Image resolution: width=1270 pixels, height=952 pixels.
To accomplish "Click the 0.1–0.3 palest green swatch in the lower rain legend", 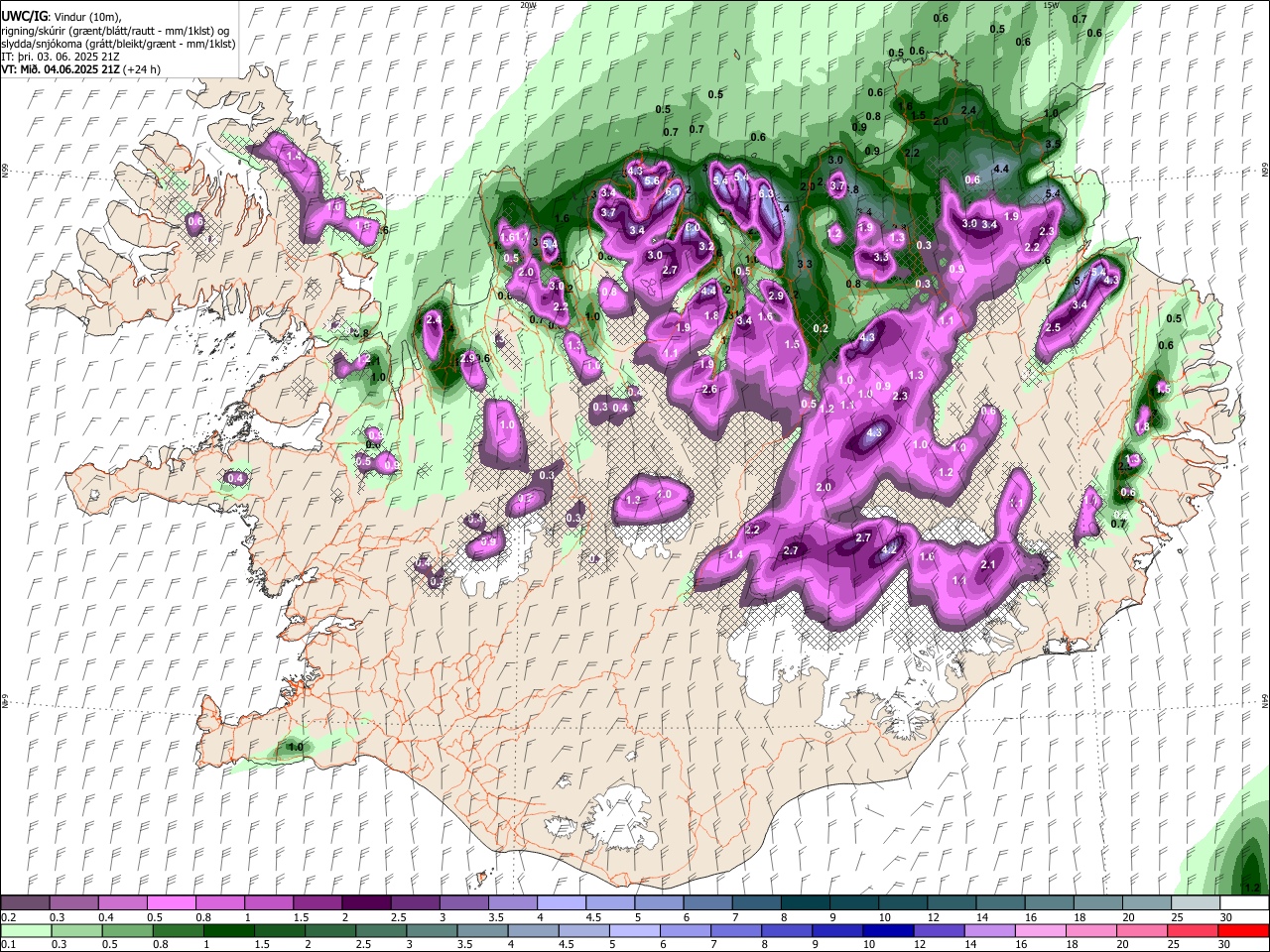I will point(25,931).
